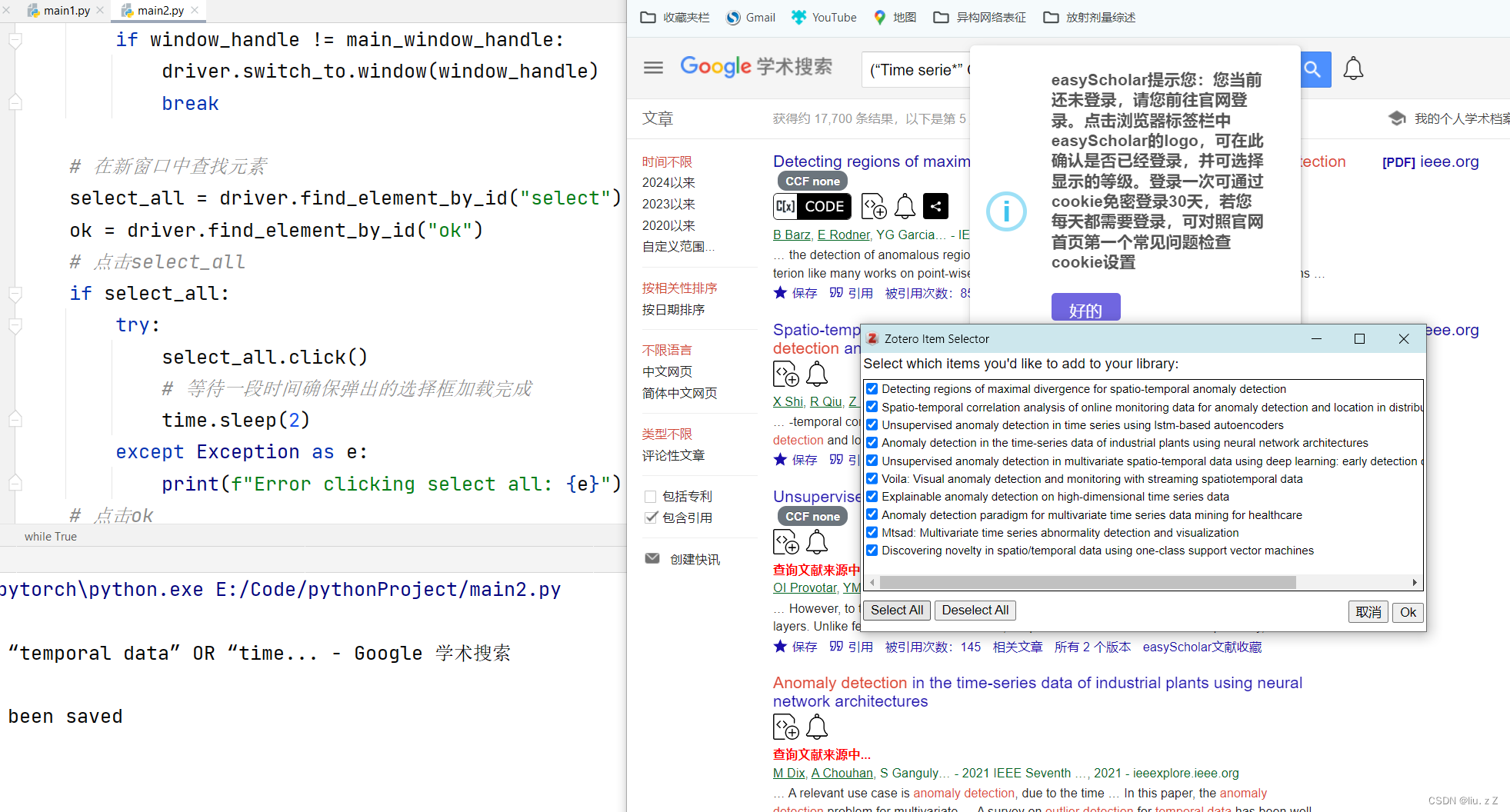This screenshot has height=812, width=1510.
Task: Open the 放射剂量综述 bookmark folder
Action: pyautogui.click(x=1088, y=17)
